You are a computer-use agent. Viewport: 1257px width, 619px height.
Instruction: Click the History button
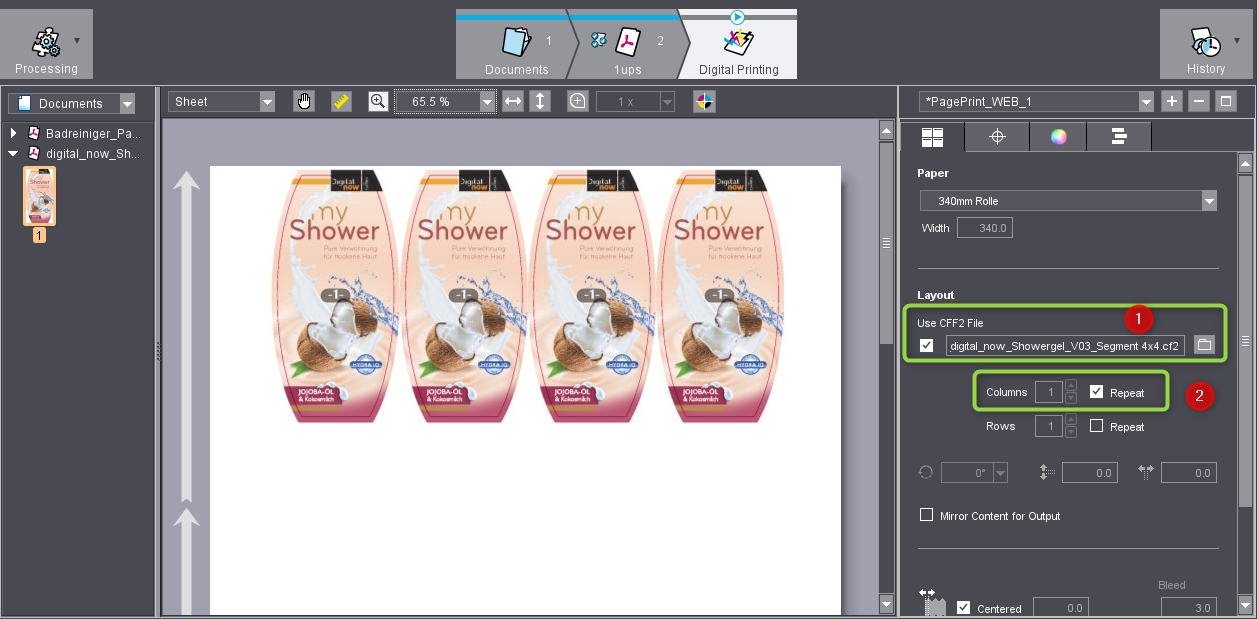coord(1205,44)
